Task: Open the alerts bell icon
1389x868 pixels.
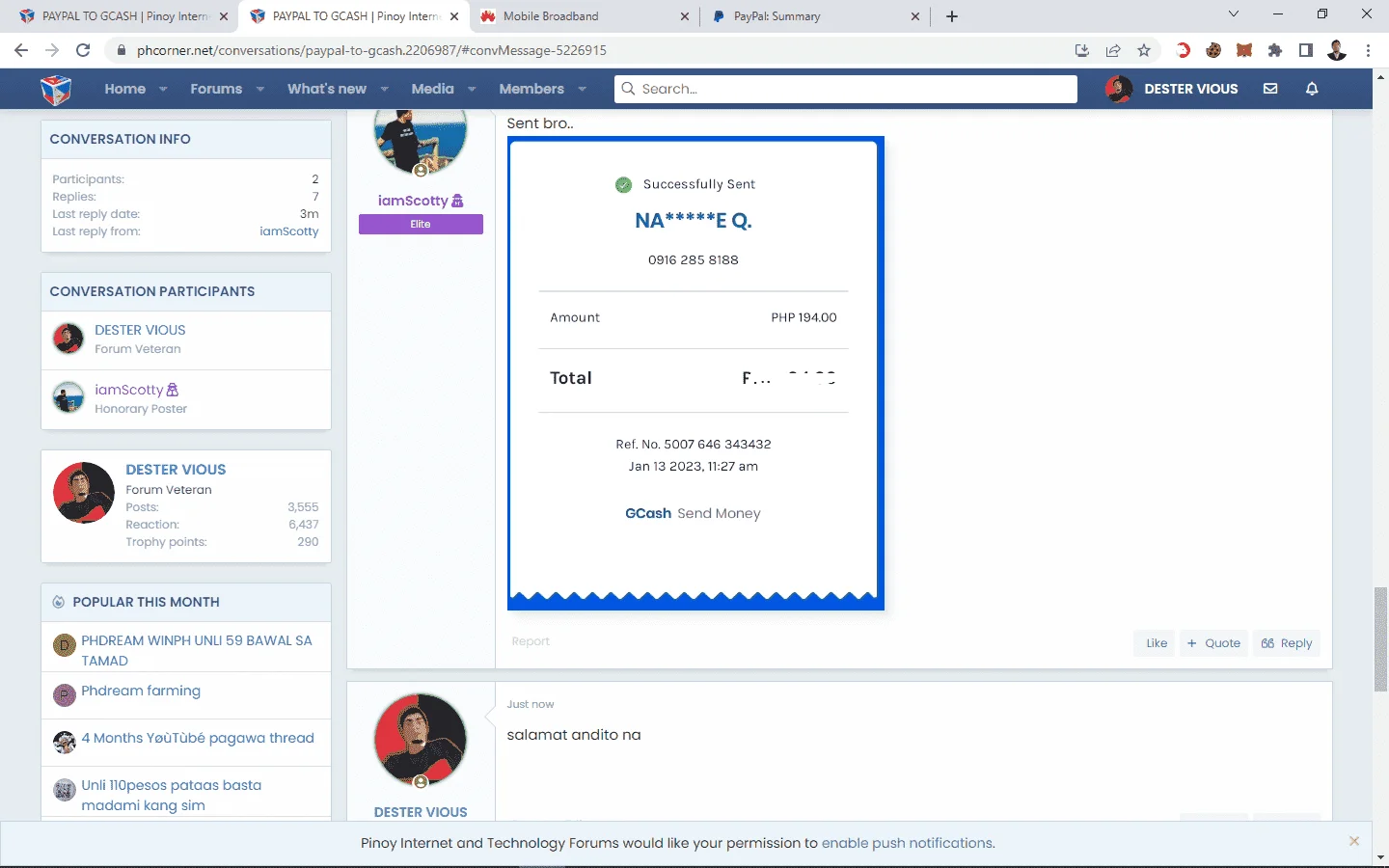Action: click(x=1312, y=89)
